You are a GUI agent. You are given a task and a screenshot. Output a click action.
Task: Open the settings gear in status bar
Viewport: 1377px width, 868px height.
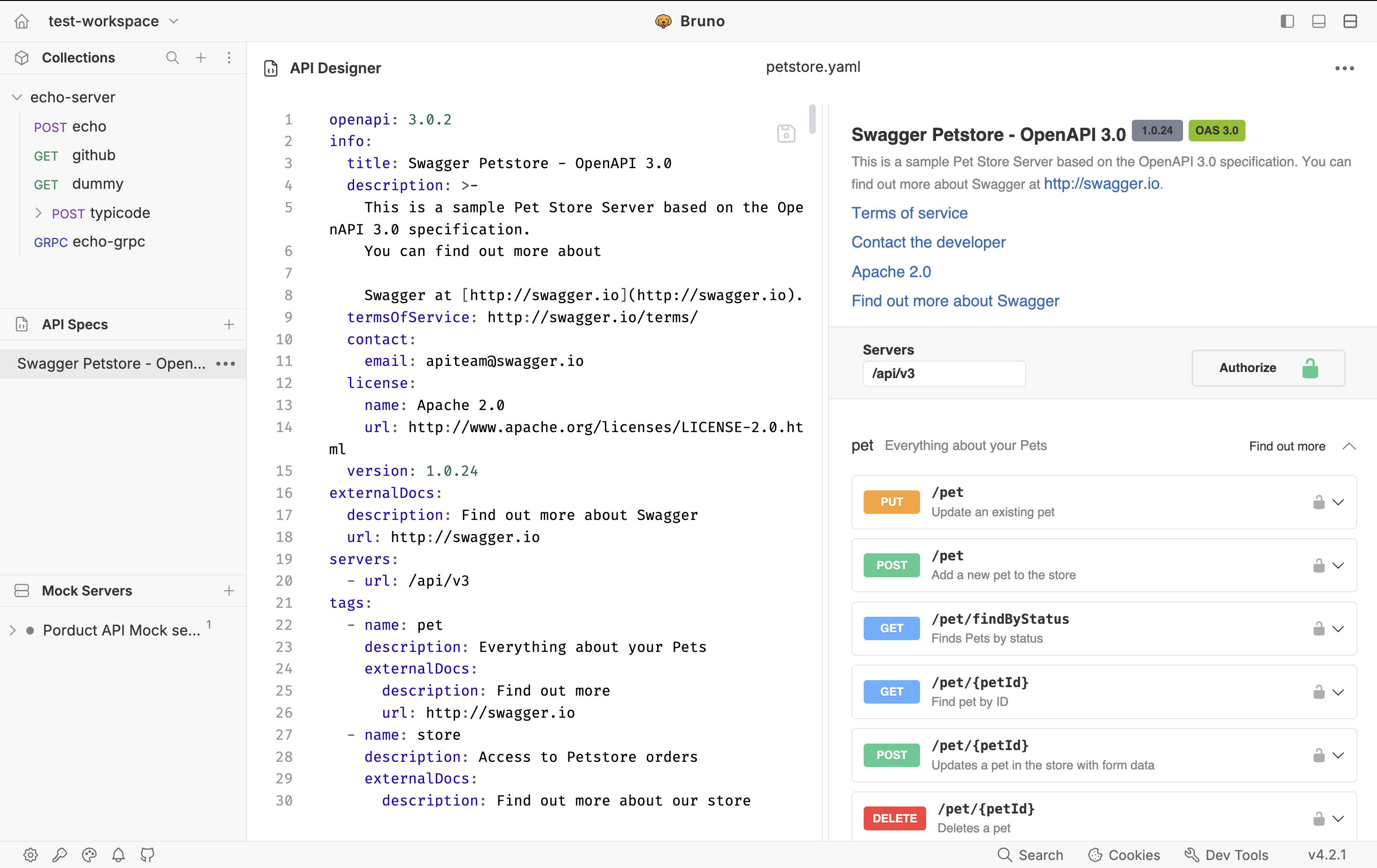(31, 855)
